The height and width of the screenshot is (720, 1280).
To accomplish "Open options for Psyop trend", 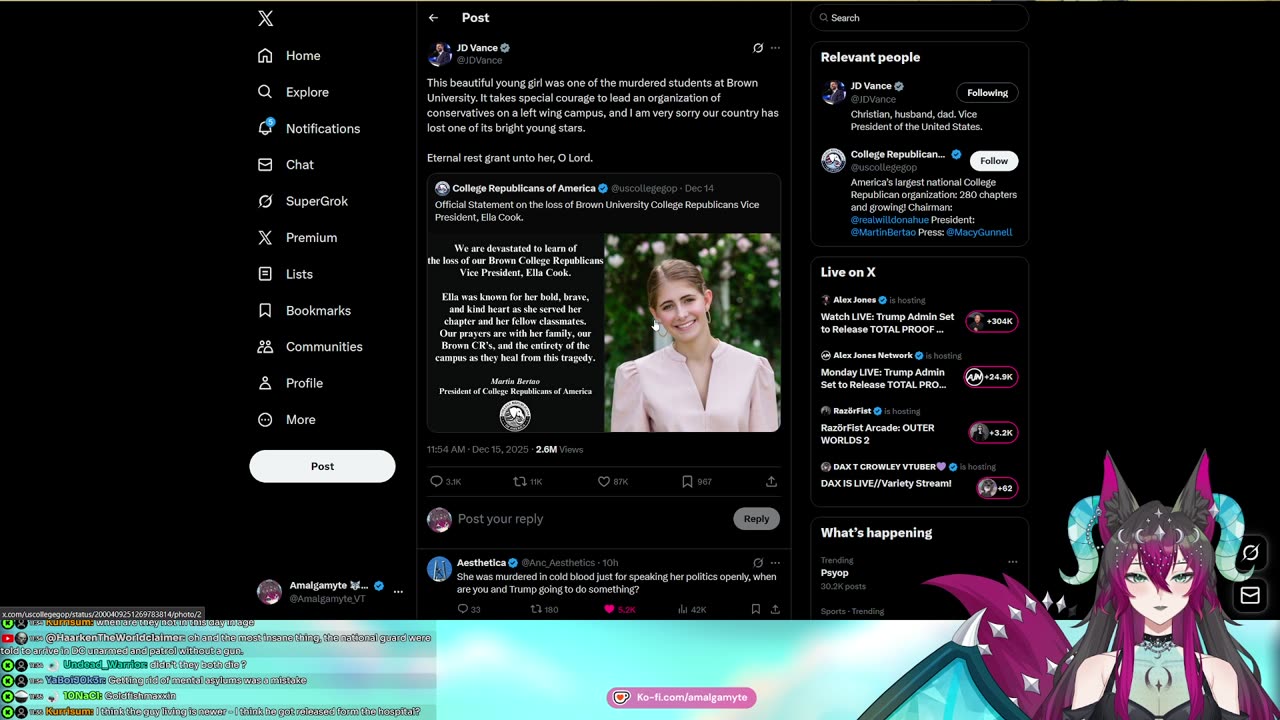I will click(1012, 562).
